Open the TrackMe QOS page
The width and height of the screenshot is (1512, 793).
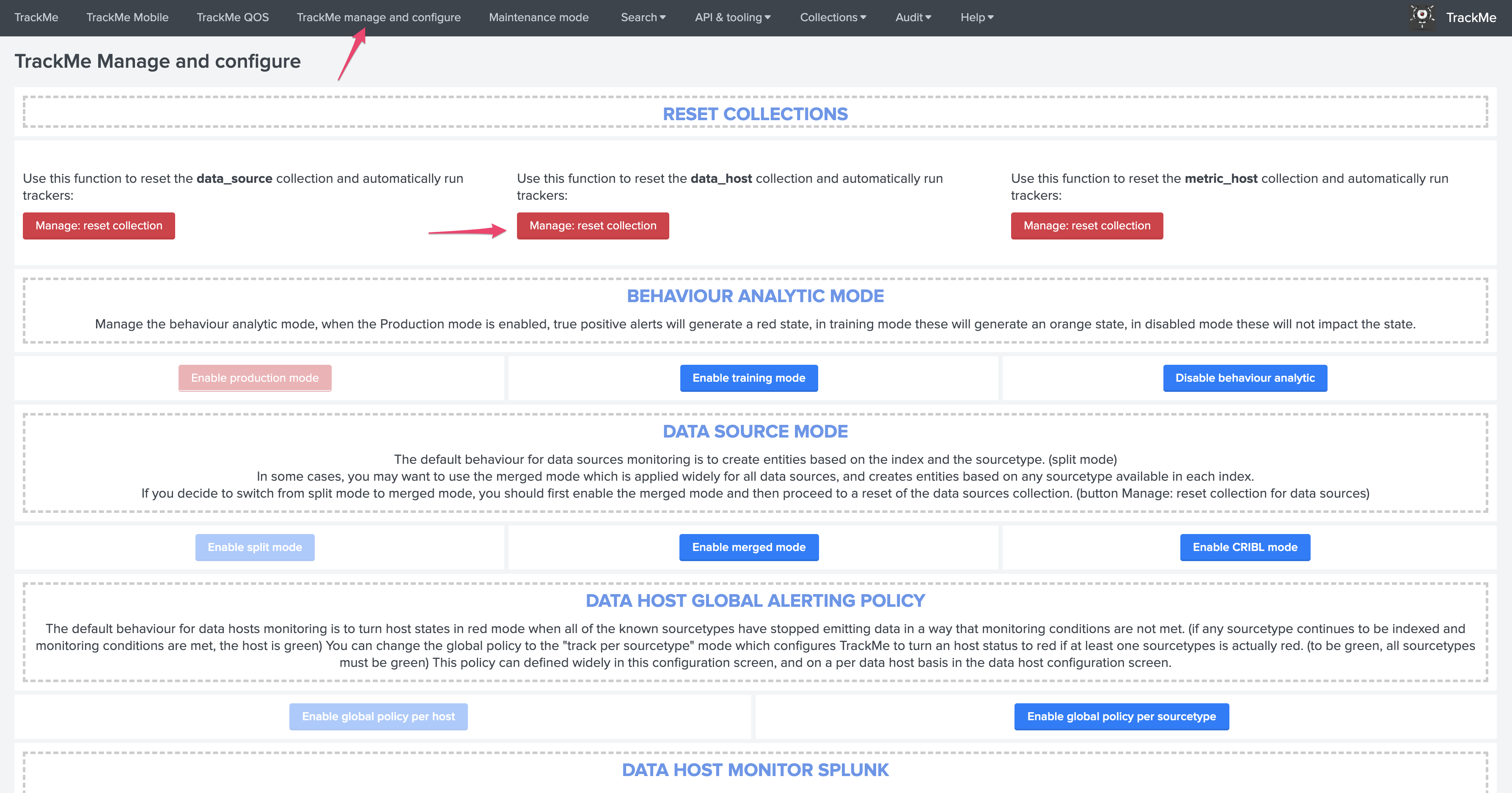[x=232, y=17]
